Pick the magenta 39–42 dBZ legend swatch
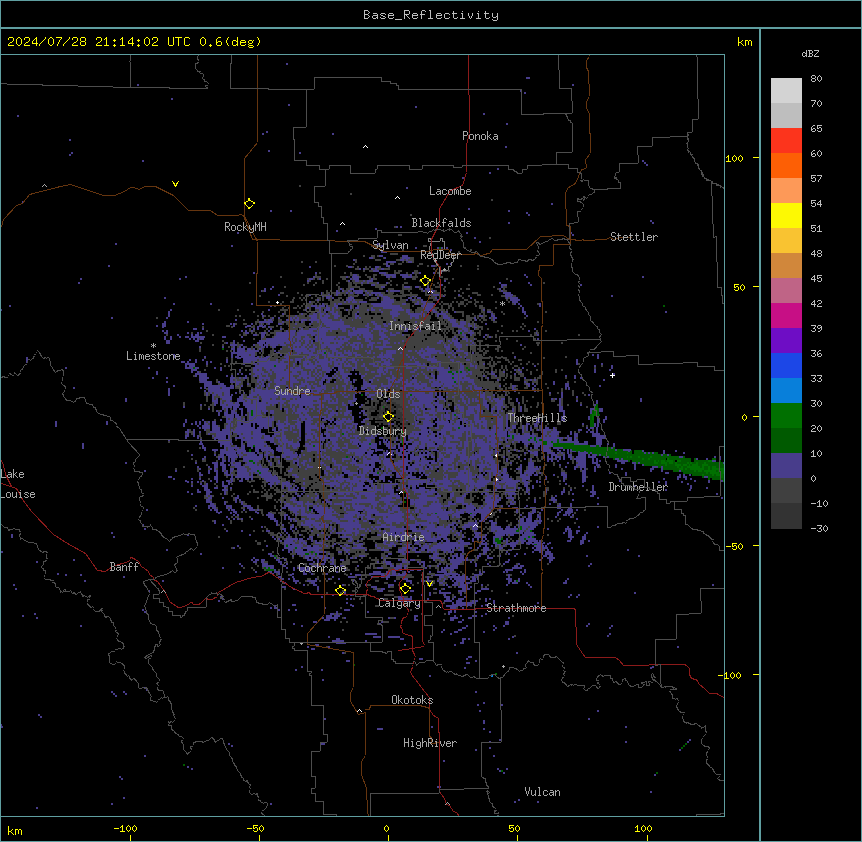Viewport: 862px width, 842px height. pos(786,315)
